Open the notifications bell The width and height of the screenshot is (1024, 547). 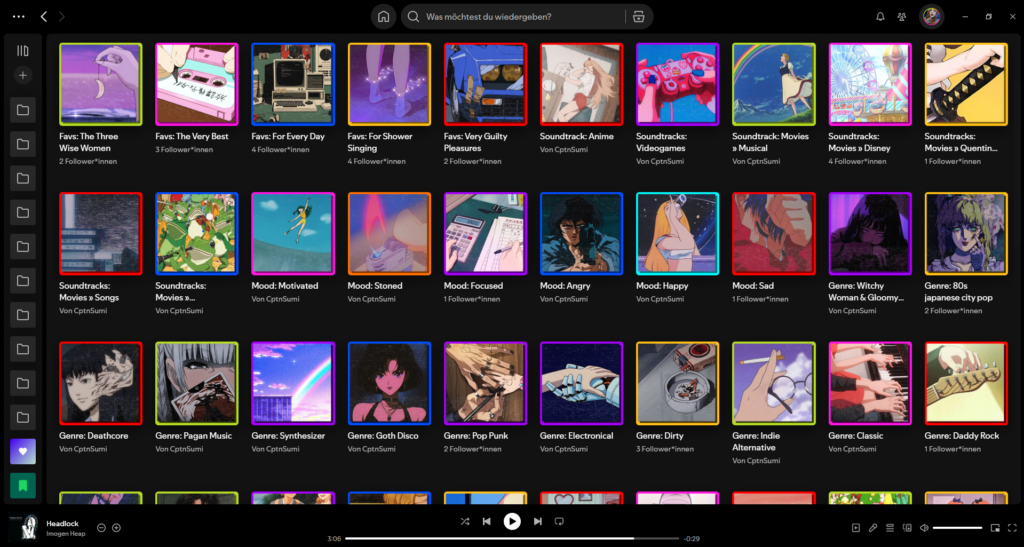coord(880,17)
